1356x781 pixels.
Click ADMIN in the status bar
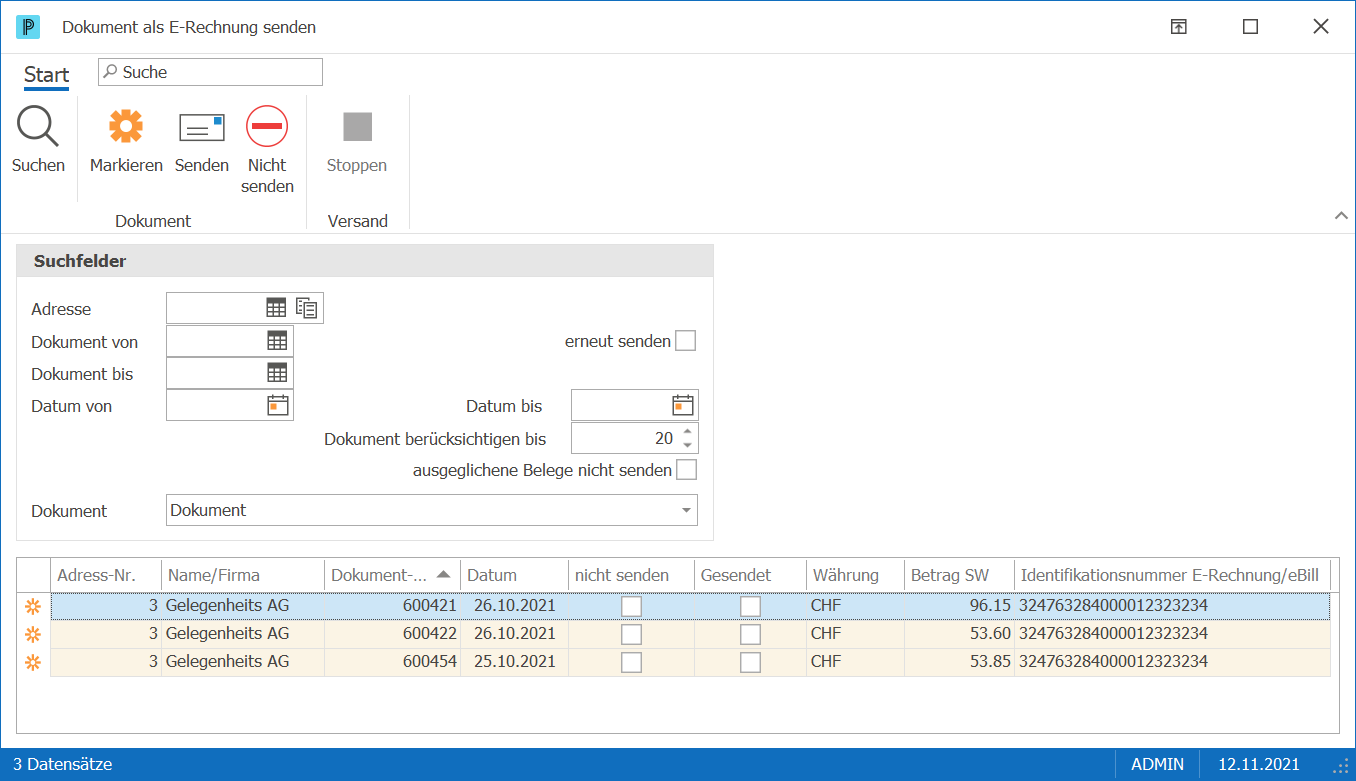click(x=1157, y=764)
